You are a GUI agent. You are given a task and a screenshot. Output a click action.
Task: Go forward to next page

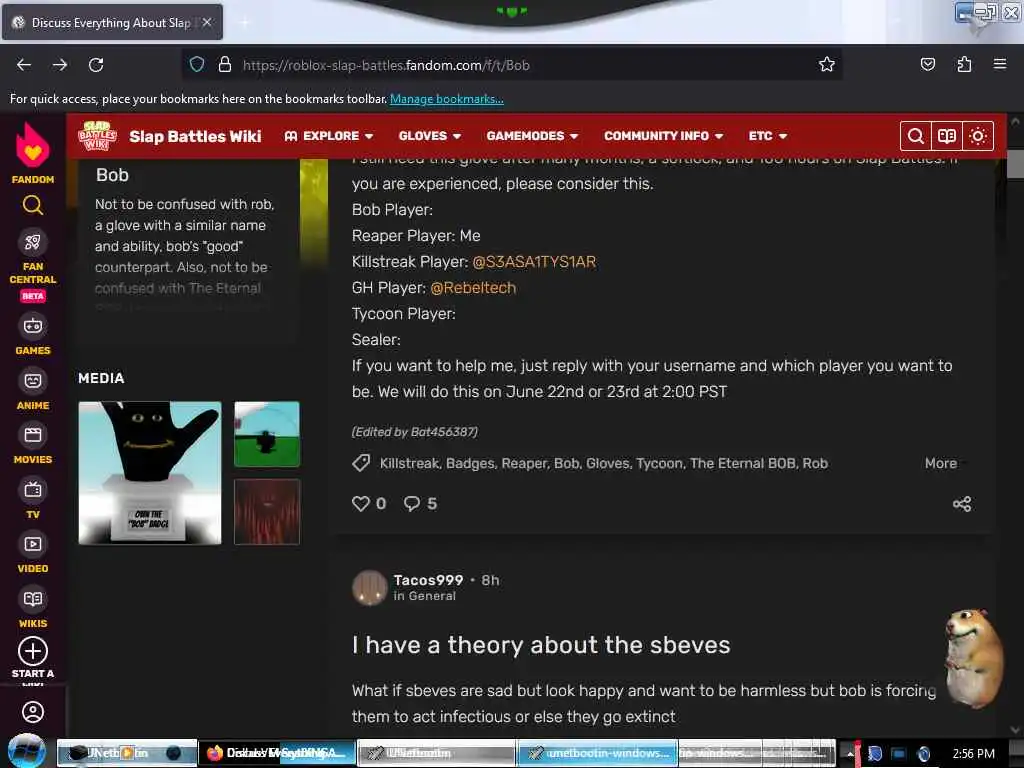click(60, 65)
